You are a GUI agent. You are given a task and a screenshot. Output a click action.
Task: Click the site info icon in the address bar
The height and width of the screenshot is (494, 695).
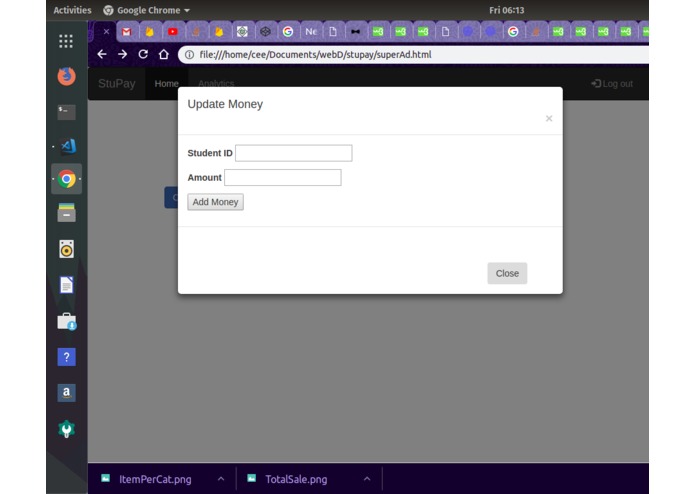[189, 54]
